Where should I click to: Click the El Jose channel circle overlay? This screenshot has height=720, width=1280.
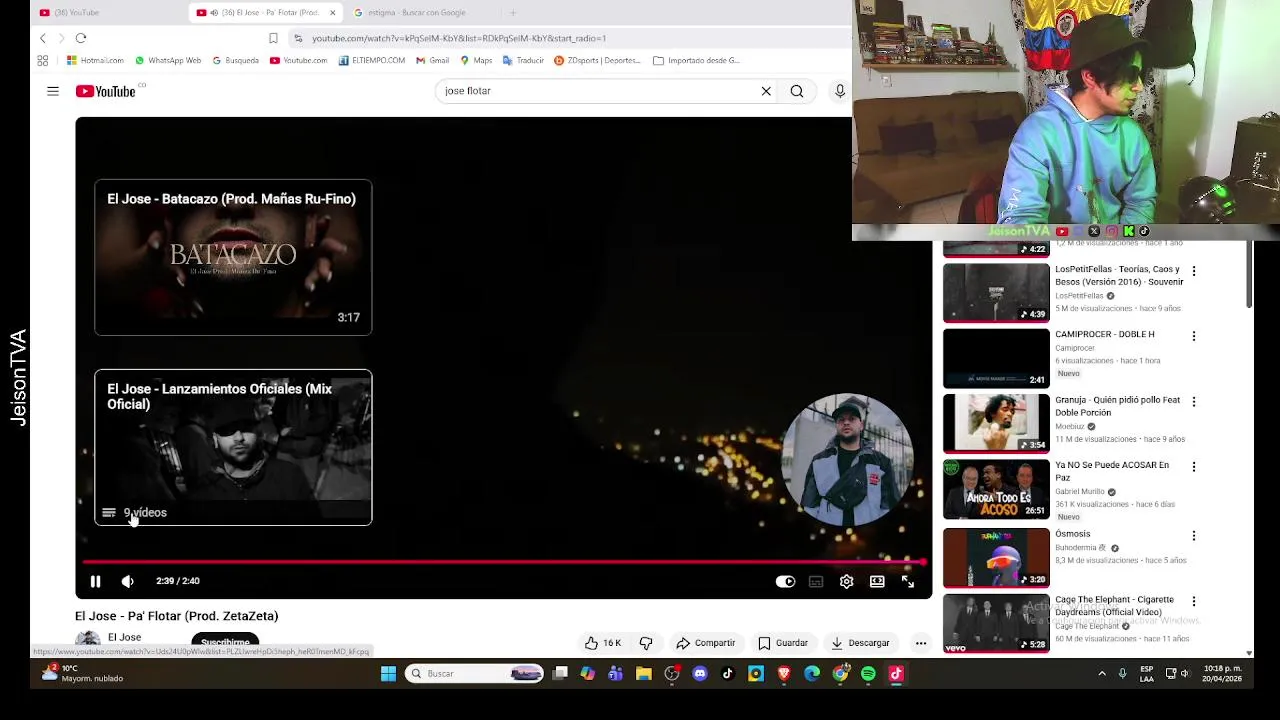click(847, 460)
